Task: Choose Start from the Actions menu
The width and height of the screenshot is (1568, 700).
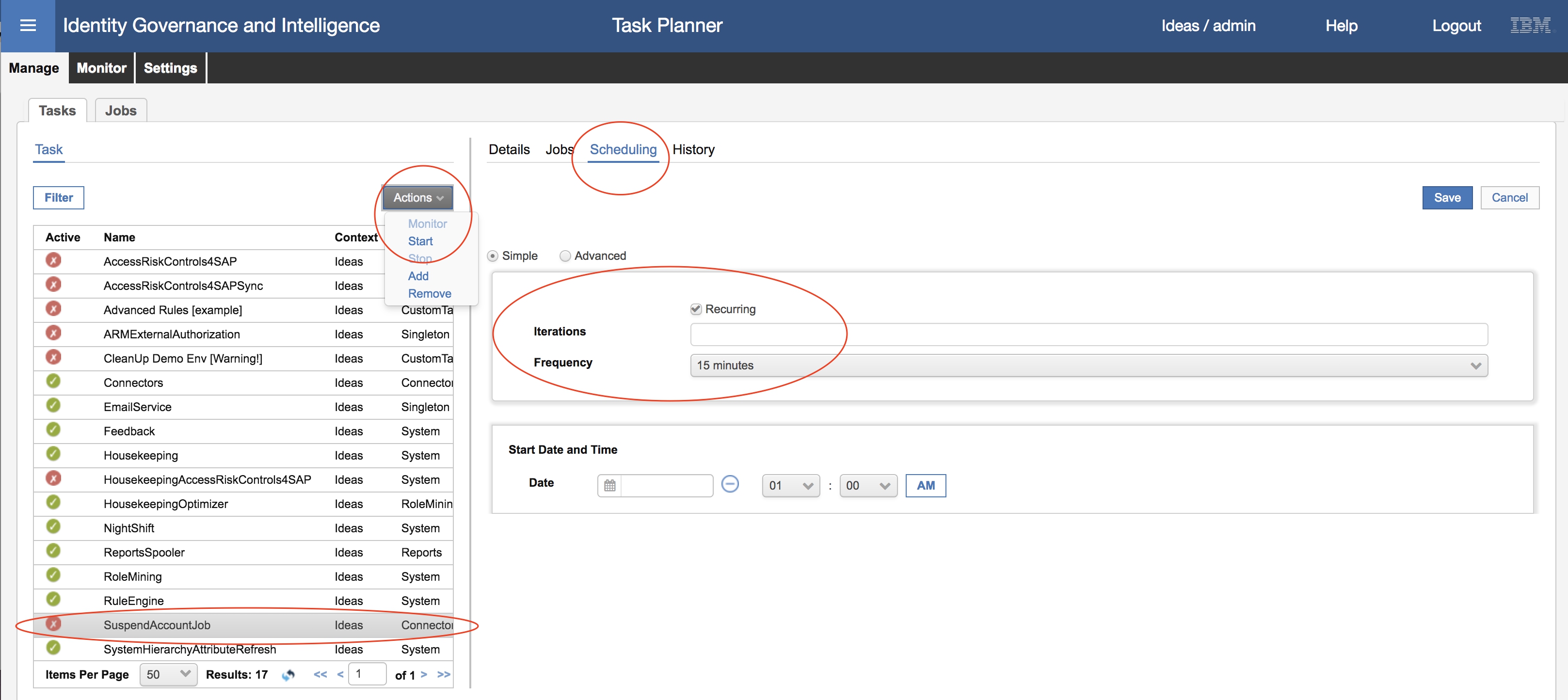Action: click(x=420, y=241)
